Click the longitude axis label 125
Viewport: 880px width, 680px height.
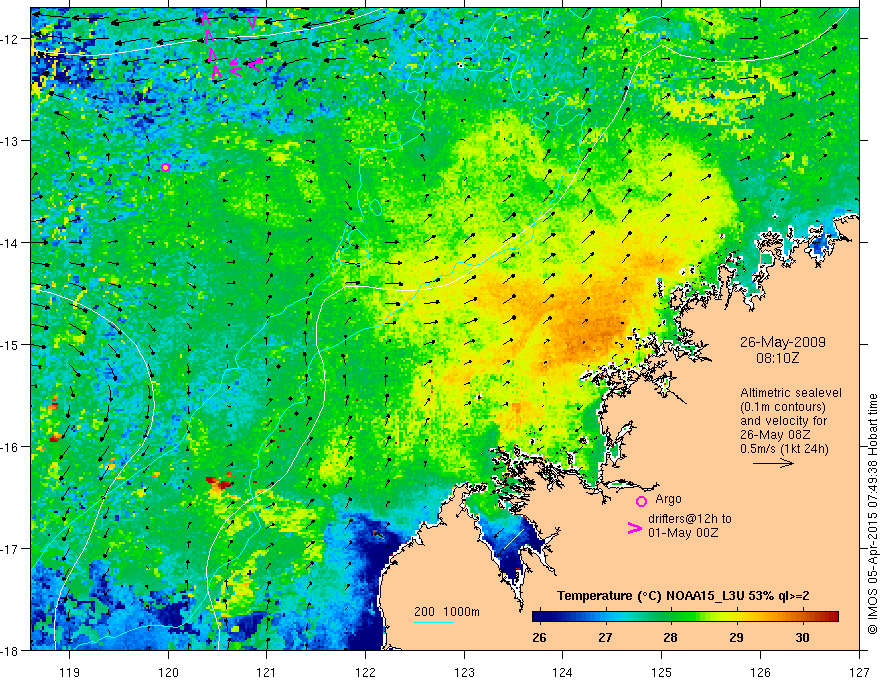662,672
